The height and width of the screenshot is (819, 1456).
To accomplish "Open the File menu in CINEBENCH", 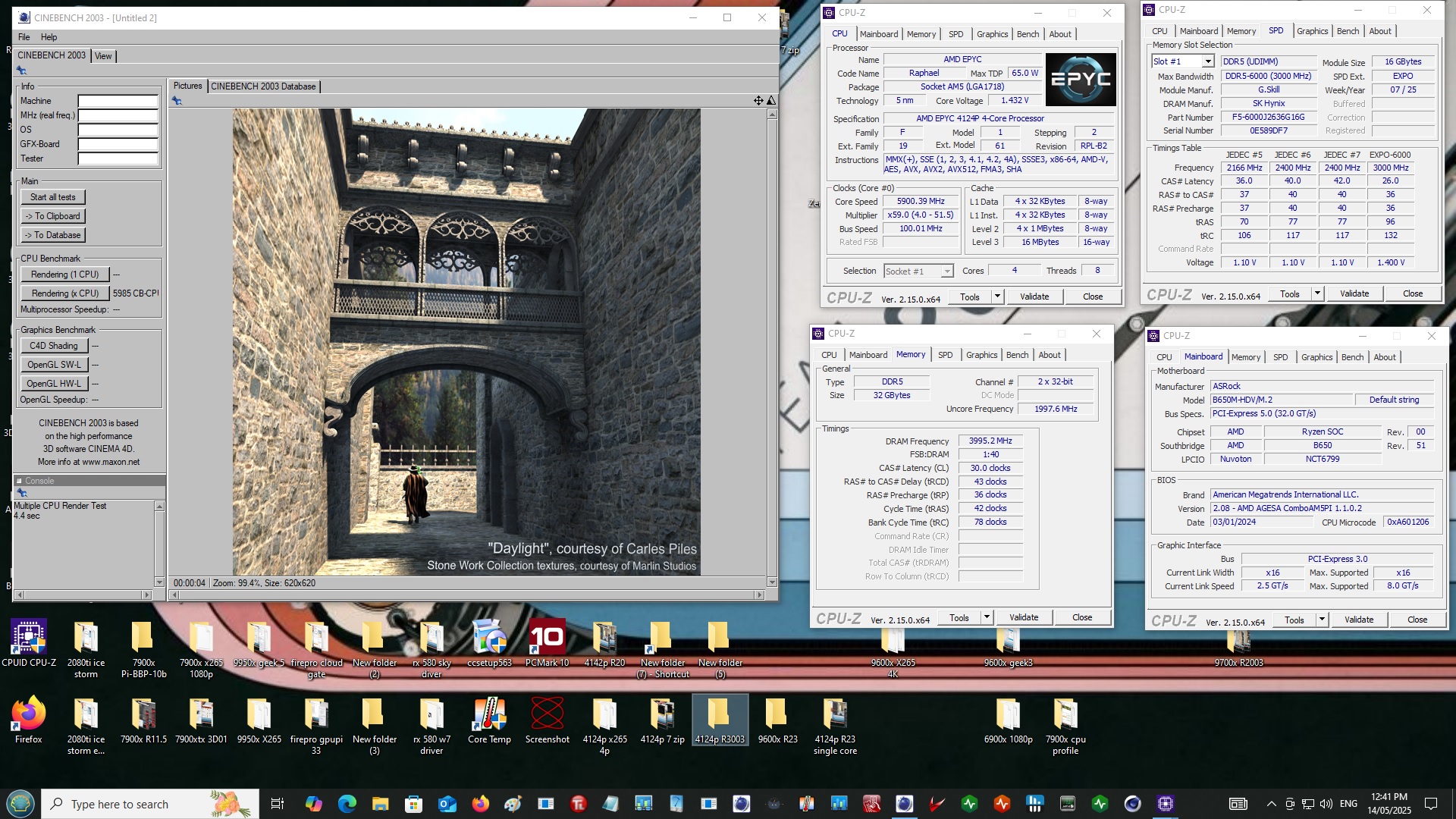I will [x=24, y=37].
